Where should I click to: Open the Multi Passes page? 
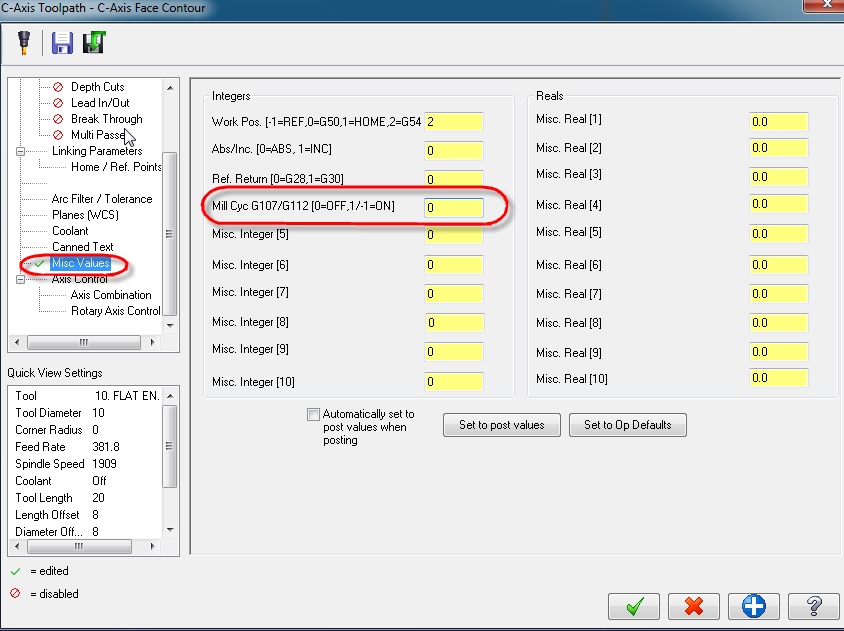98,135
